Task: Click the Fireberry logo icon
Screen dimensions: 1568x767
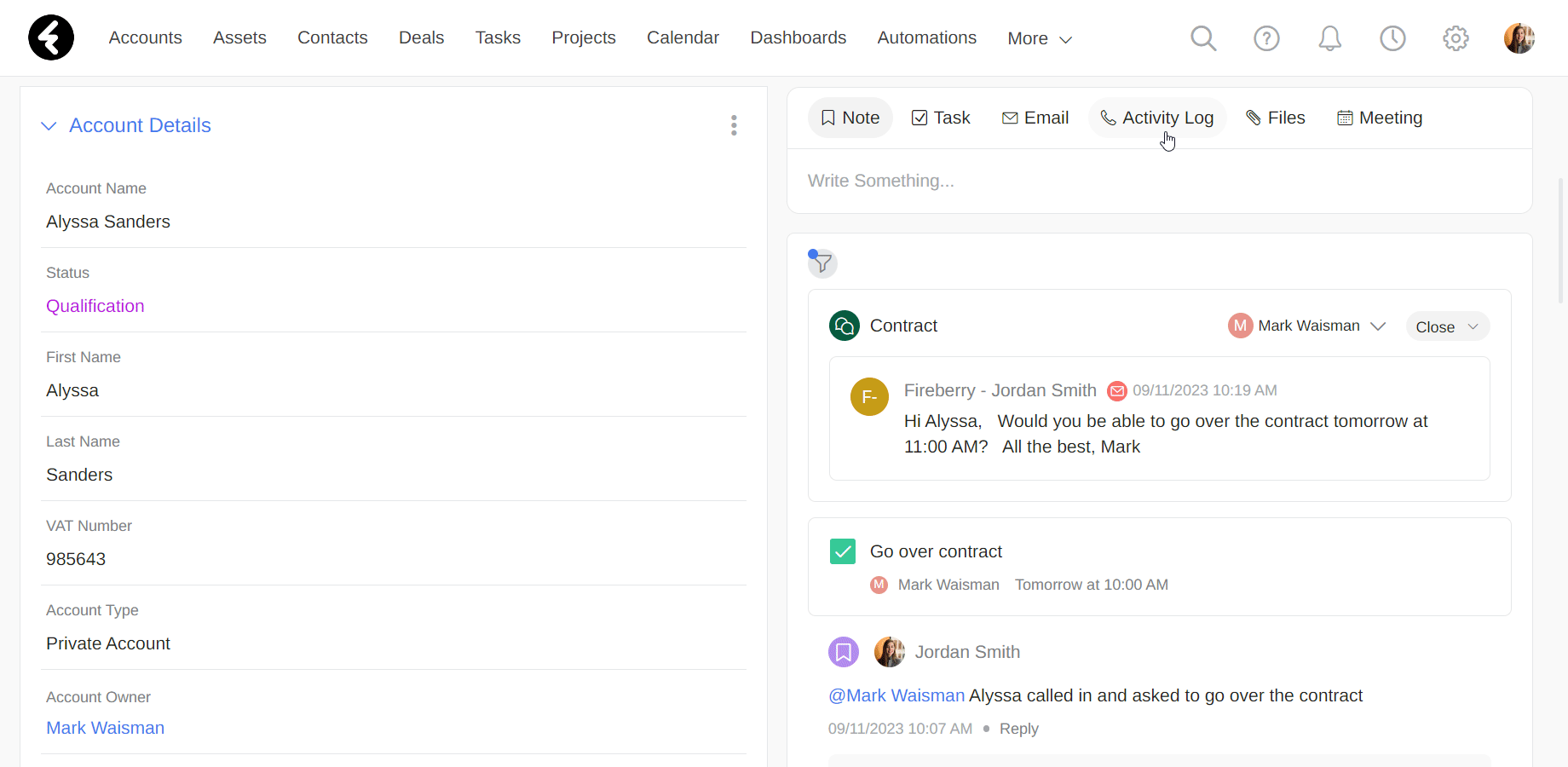Action: point(51,37)
